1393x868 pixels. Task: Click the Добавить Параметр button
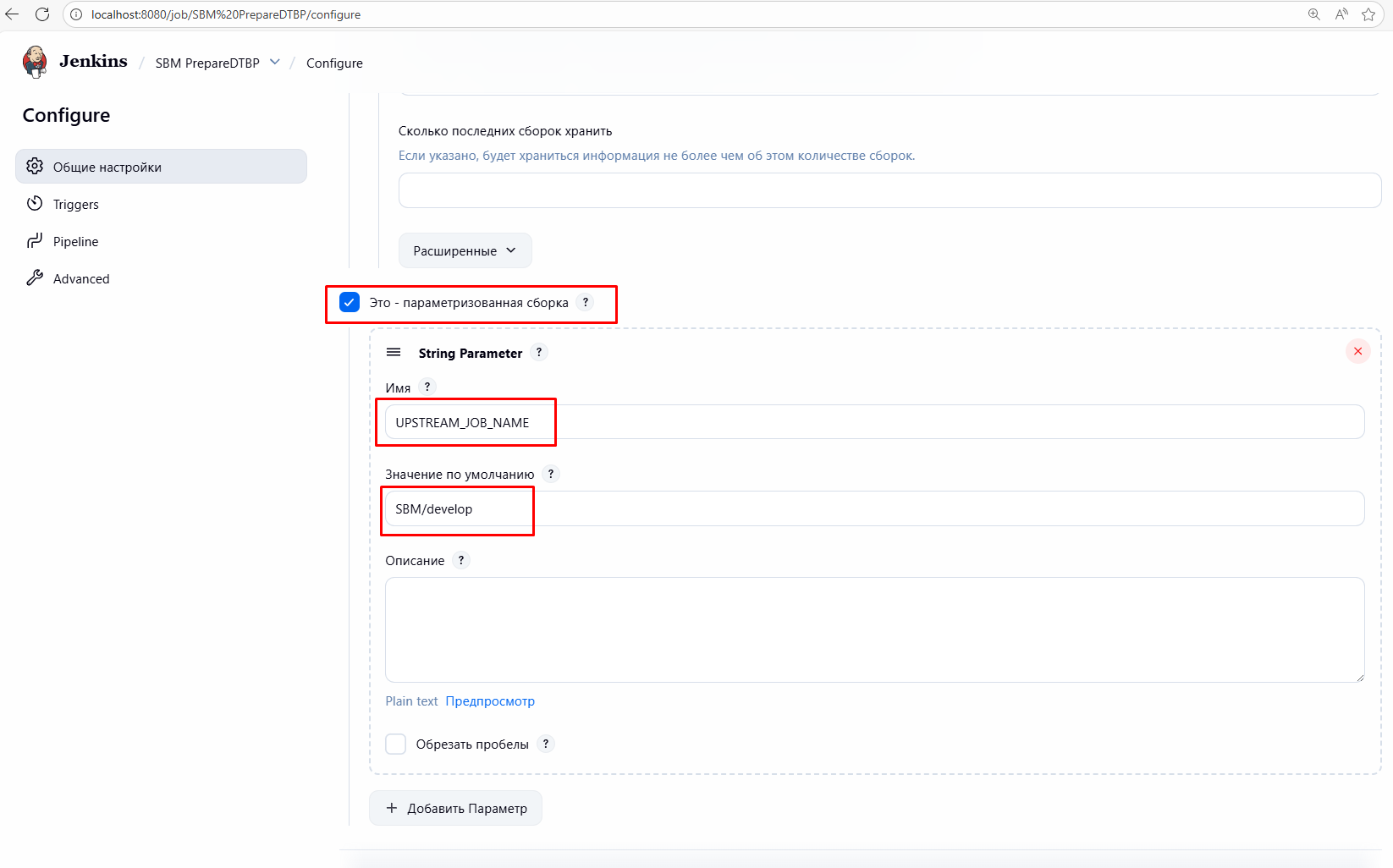pos(455,808)
